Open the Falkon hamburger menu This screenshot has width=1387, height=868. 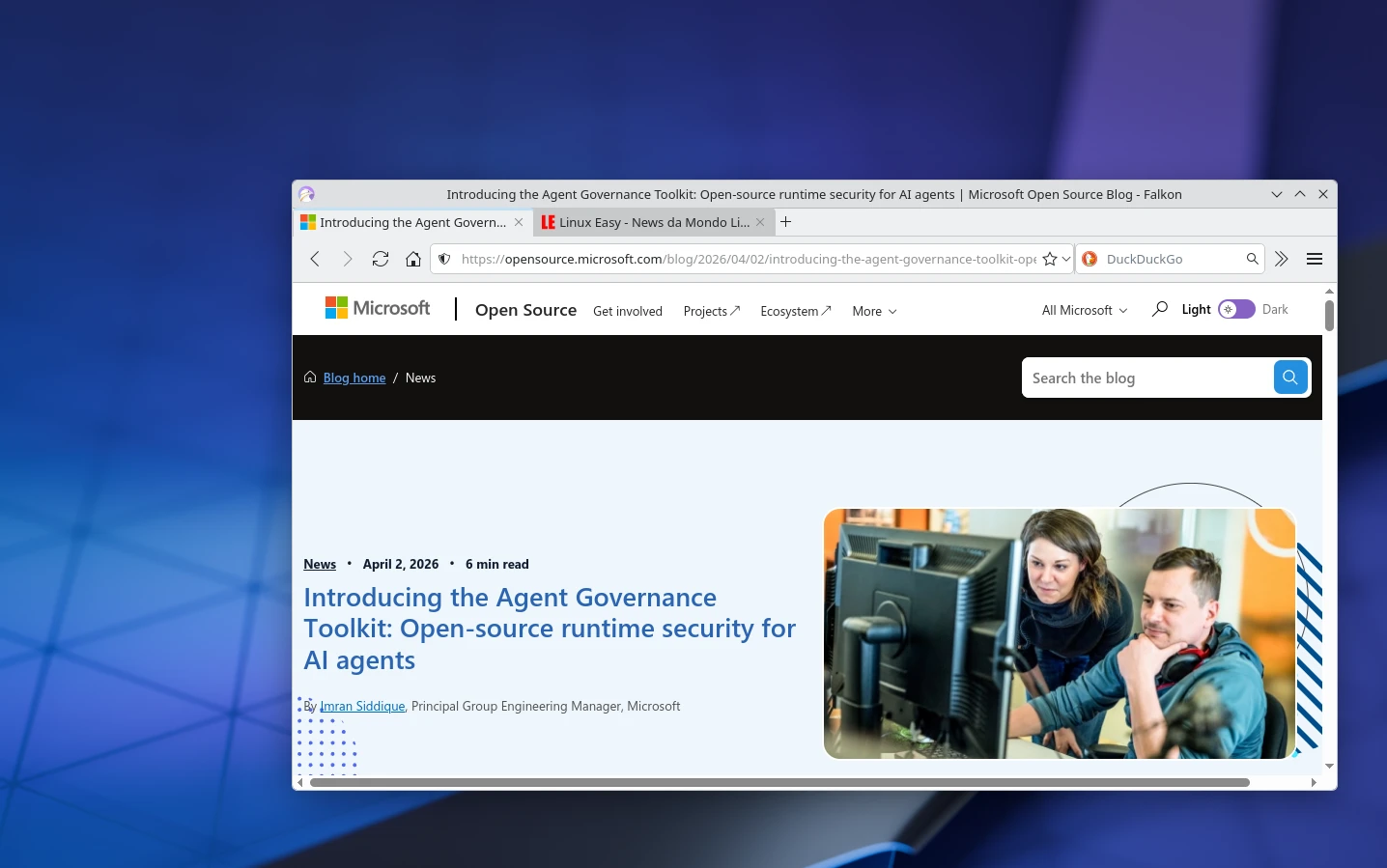tap(1314, 259)
